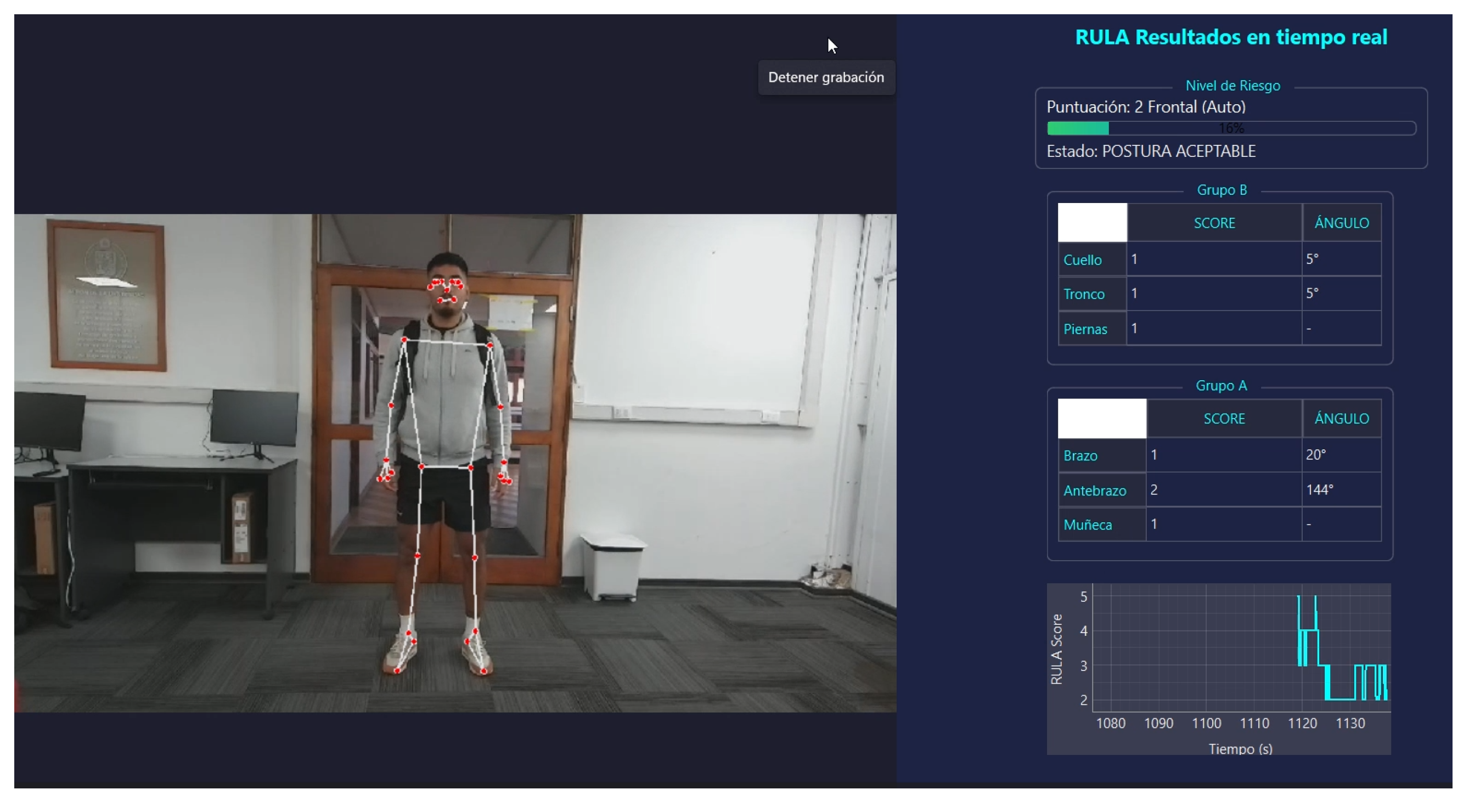Click the blank white header cell in Grupo A

coord(1101,419)
